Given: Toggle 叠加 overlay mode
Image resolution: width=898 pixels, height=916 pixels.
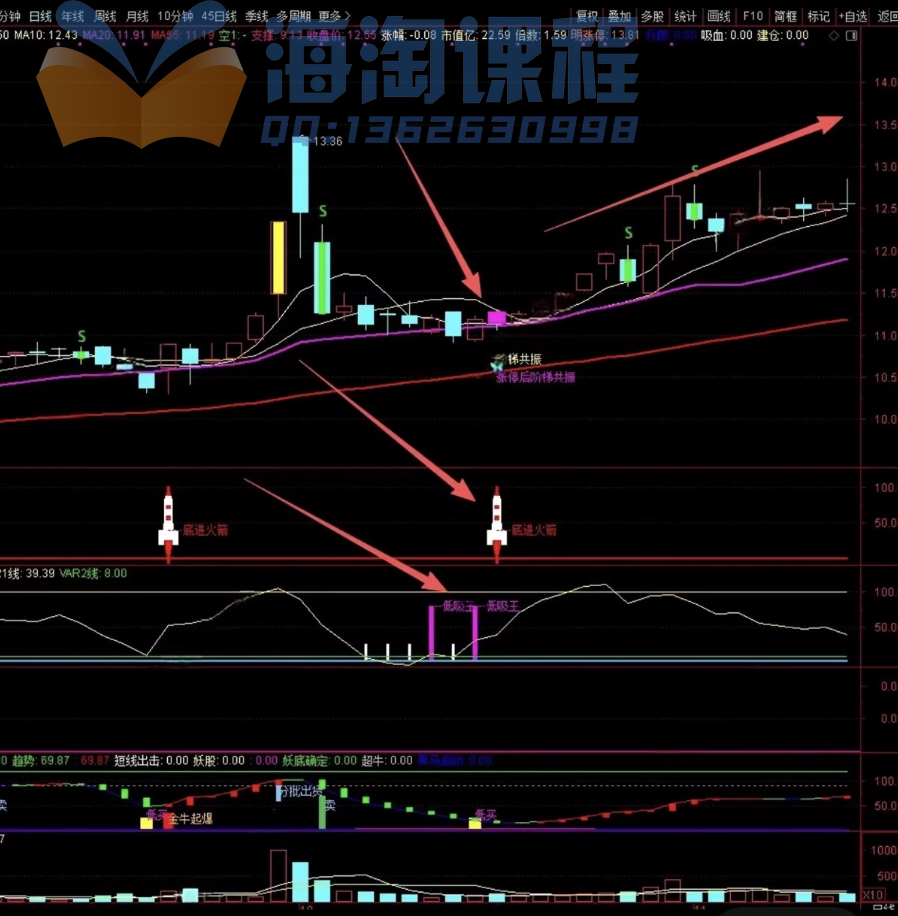Looking at the screenshot, I should click(619, 16).
